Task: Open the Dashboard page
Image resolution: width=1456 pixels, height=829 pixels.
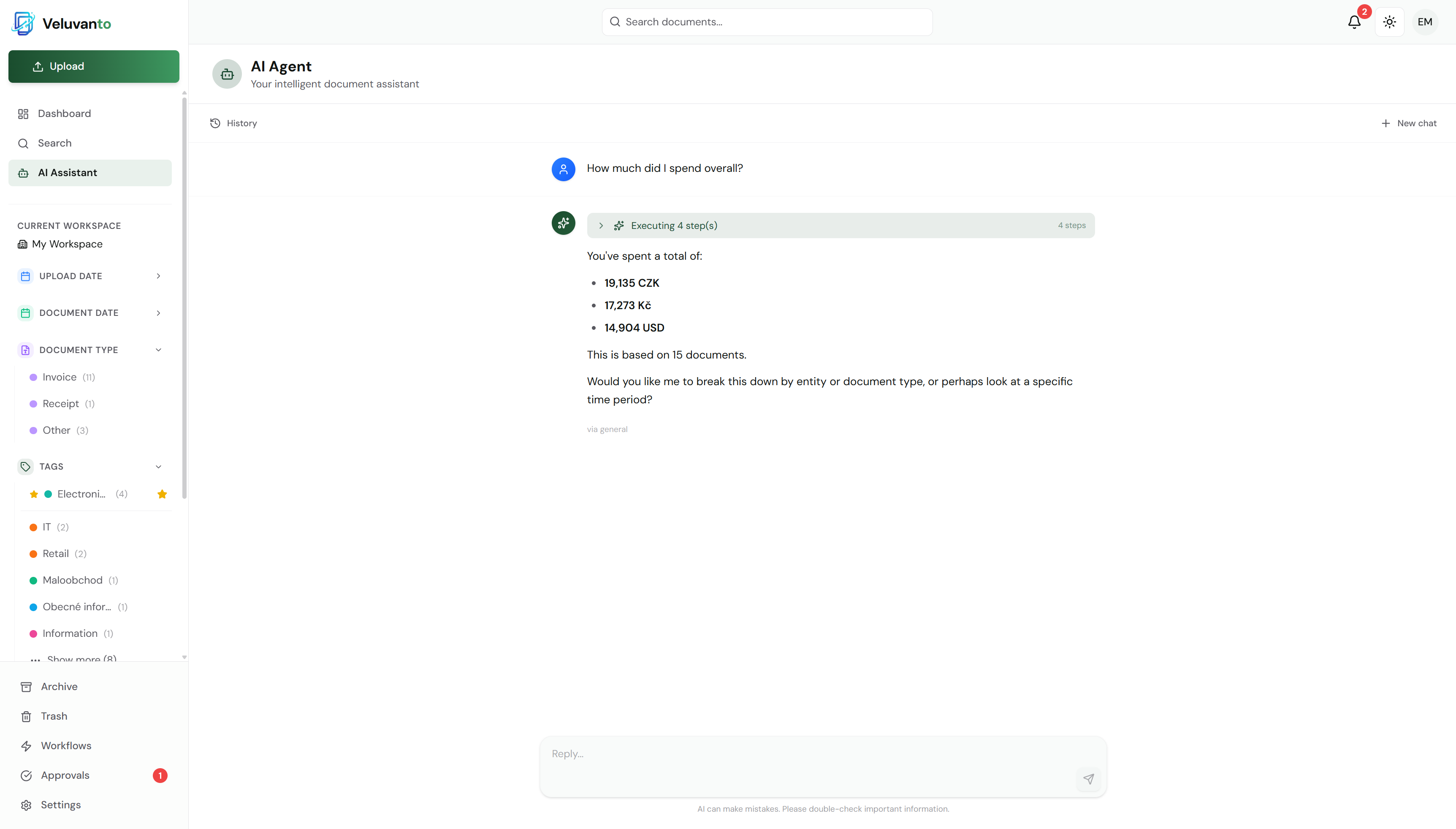Action: [x=90, y=114]
